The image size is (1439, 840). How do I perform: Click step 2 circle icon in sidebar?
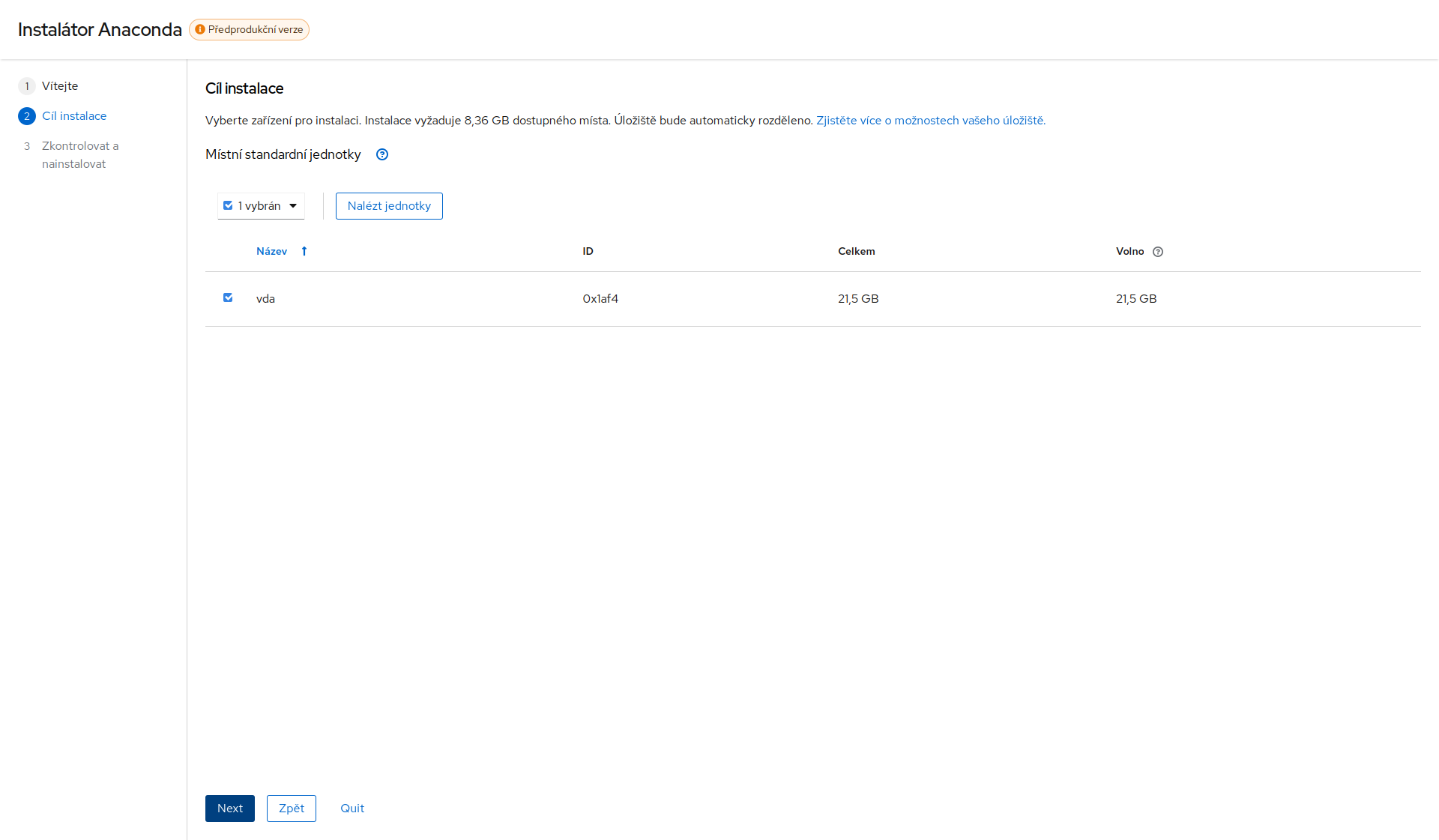(27, 116)
